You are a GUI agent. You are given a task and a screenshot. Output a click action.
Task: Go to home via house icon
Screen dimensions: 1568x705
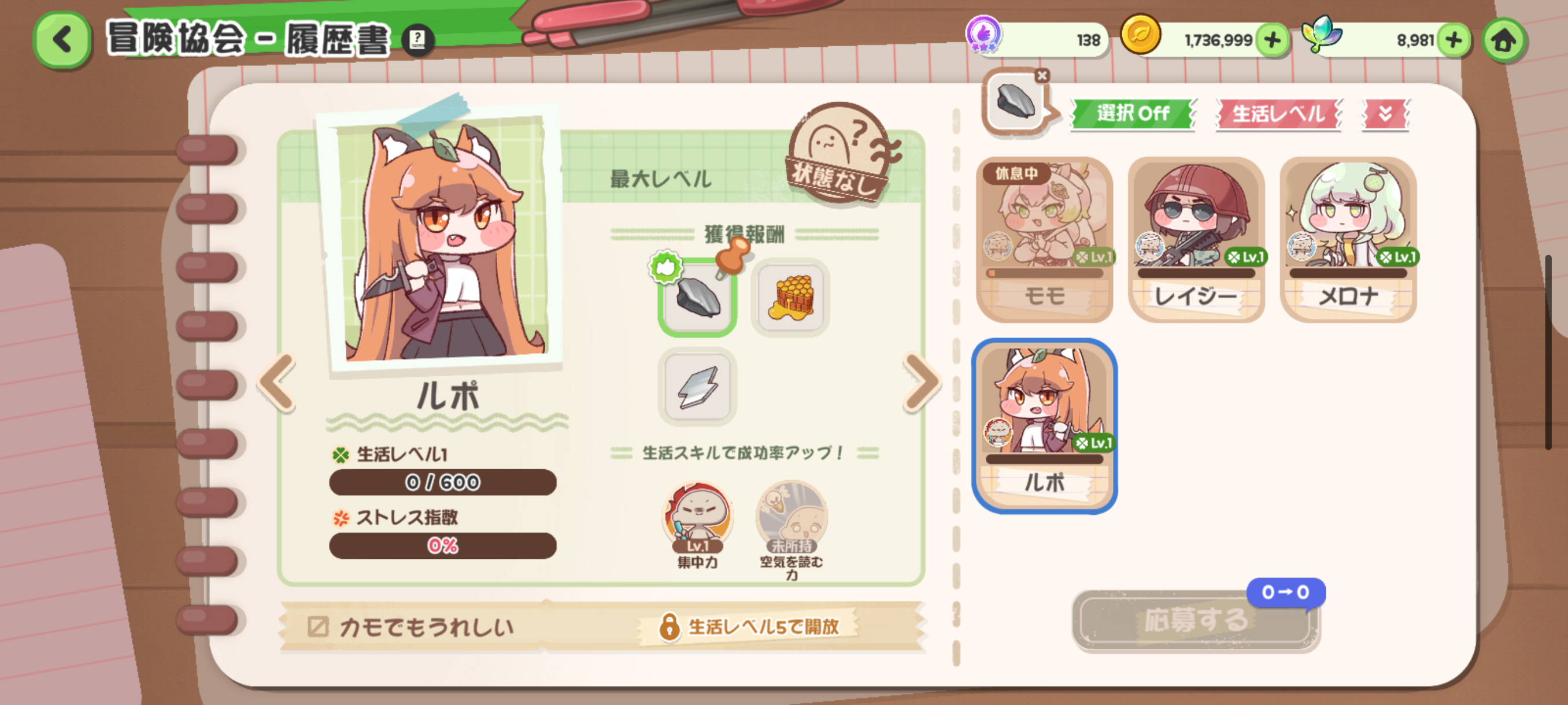point(1503,40)
